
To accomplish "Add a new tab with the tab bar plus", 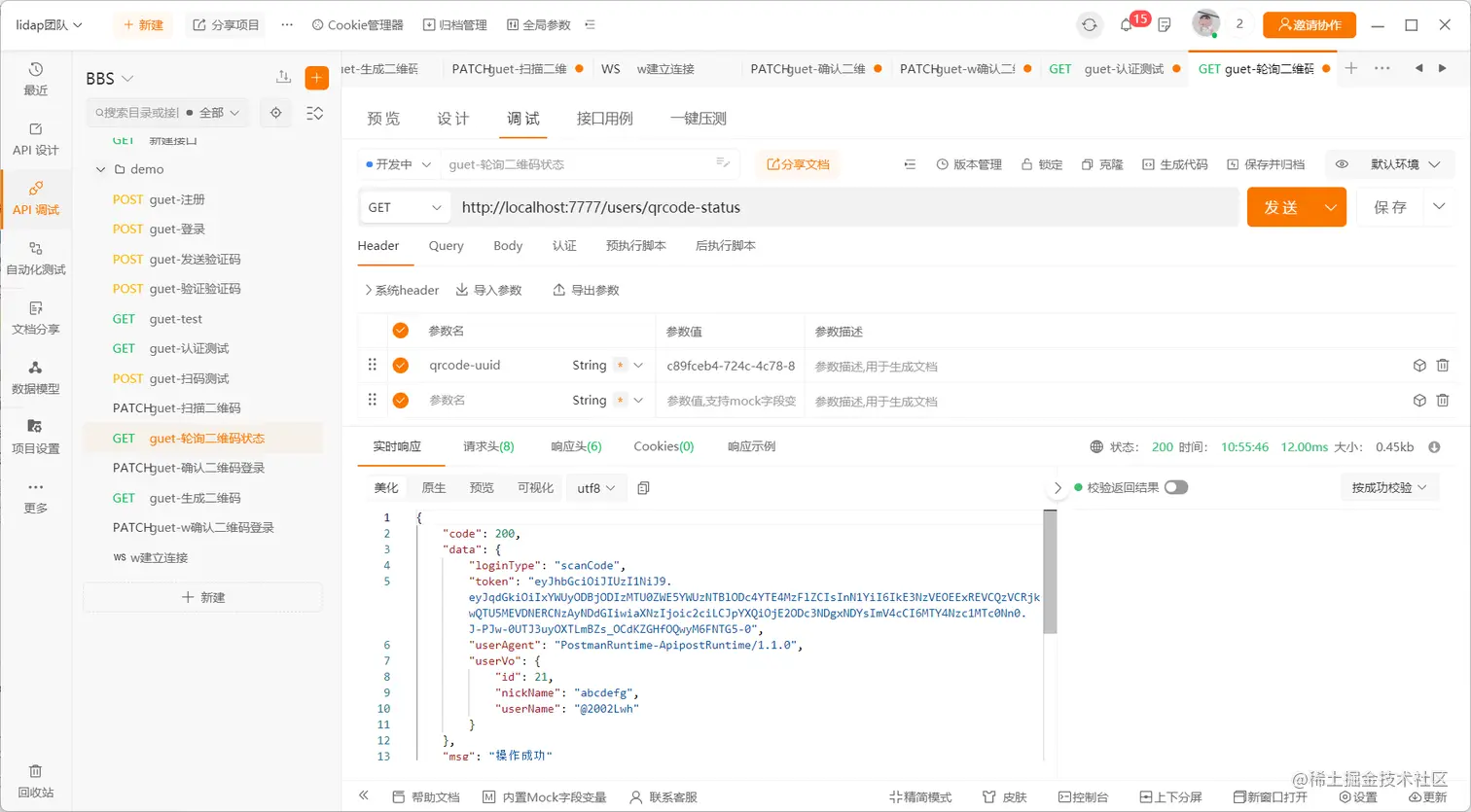I will pyautogui.click(x=1351, y=68).
